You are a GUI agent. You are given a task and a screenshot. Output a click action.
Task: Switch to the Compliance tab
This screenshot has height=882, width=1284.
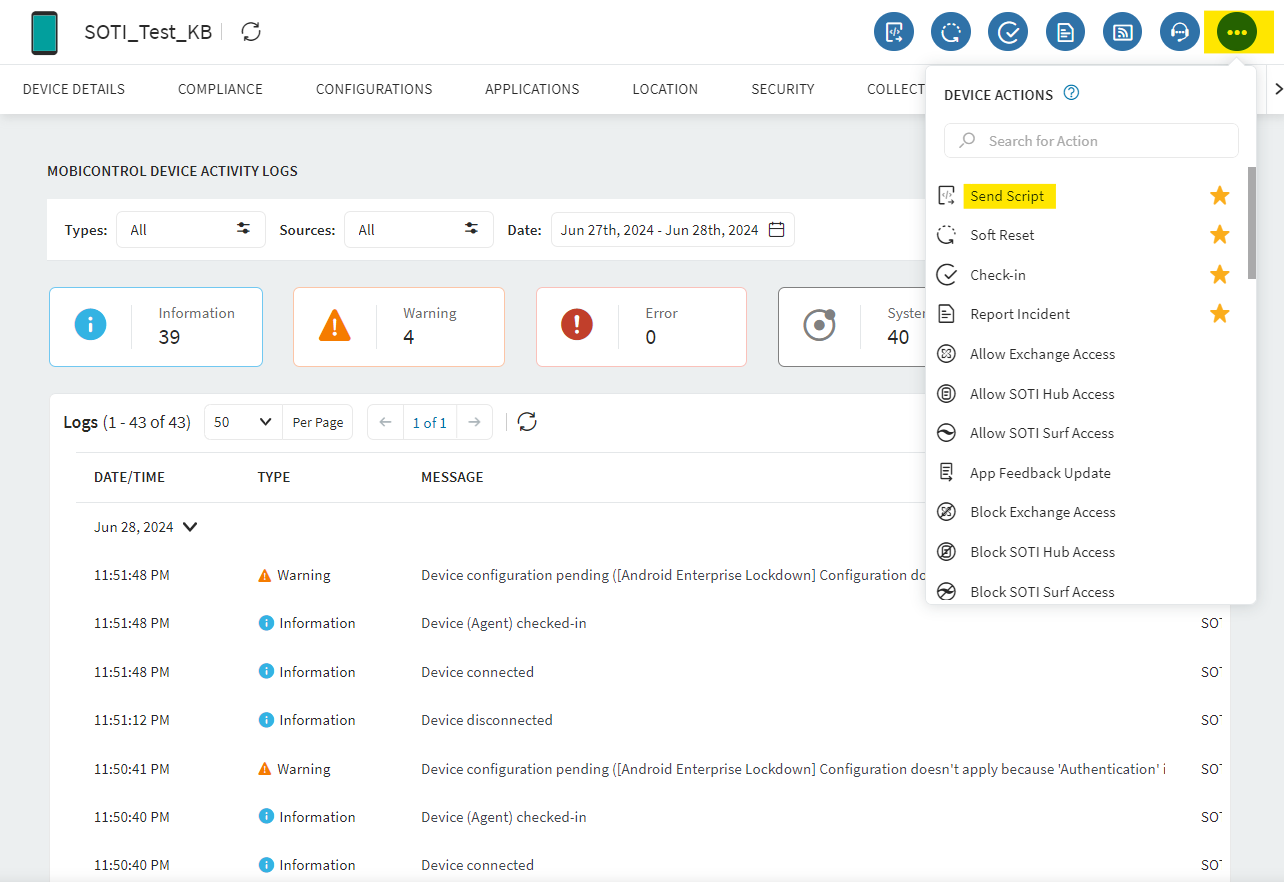tap(220, 89)
